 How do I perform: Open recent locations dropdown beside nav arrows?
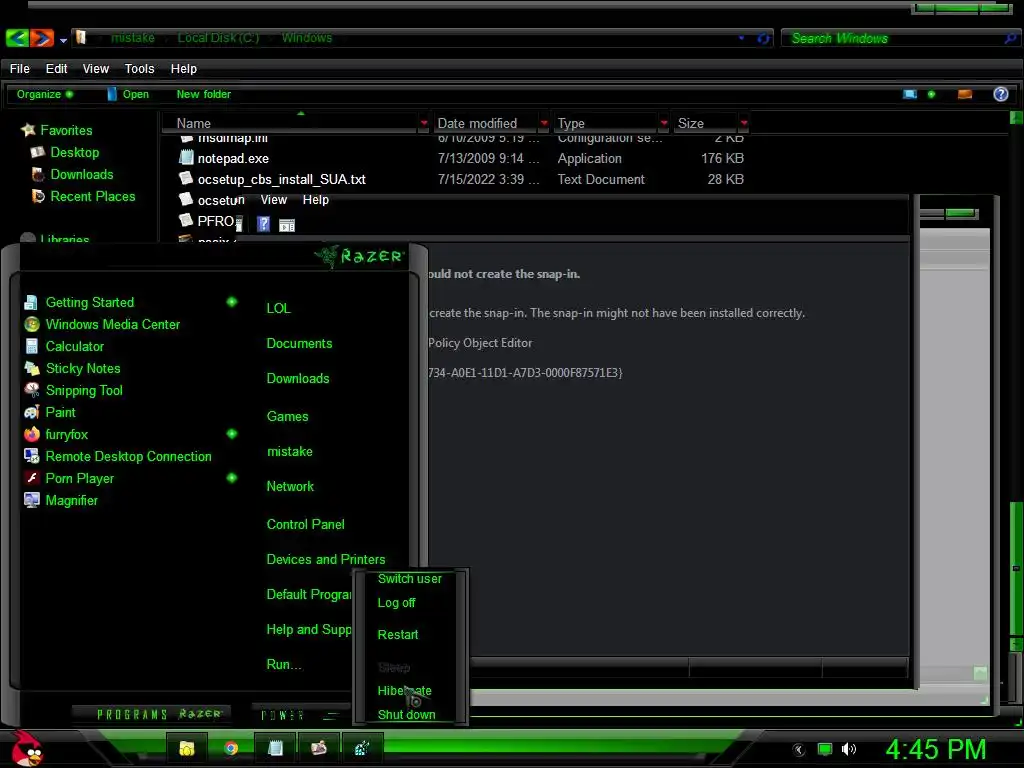(x=63, y=40)
